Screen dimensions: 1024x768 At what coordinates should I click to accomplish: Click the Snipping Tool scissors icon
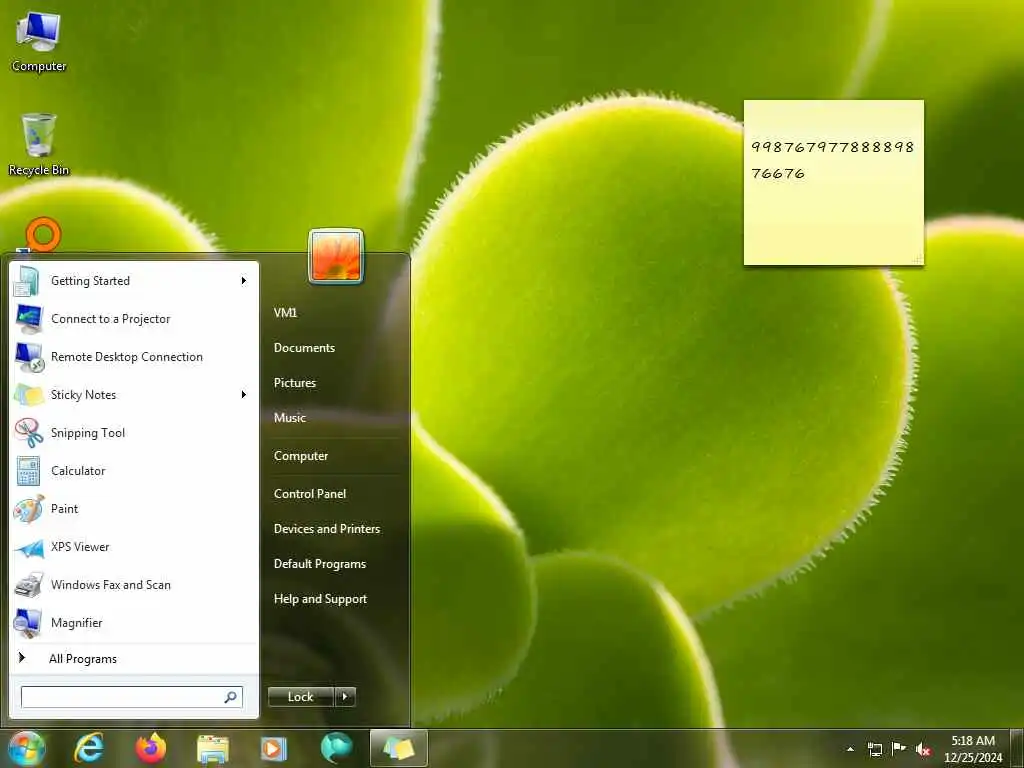(29, 433)
